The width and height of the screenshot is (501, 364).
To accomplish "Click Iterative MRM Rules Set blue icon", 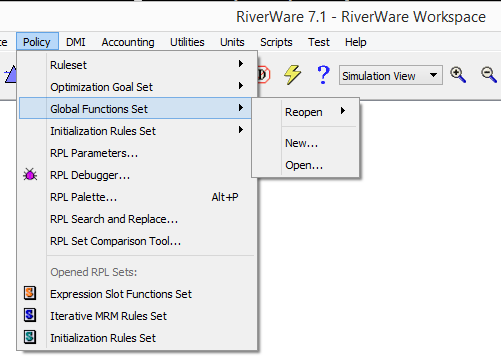I will tap(30, 315).
